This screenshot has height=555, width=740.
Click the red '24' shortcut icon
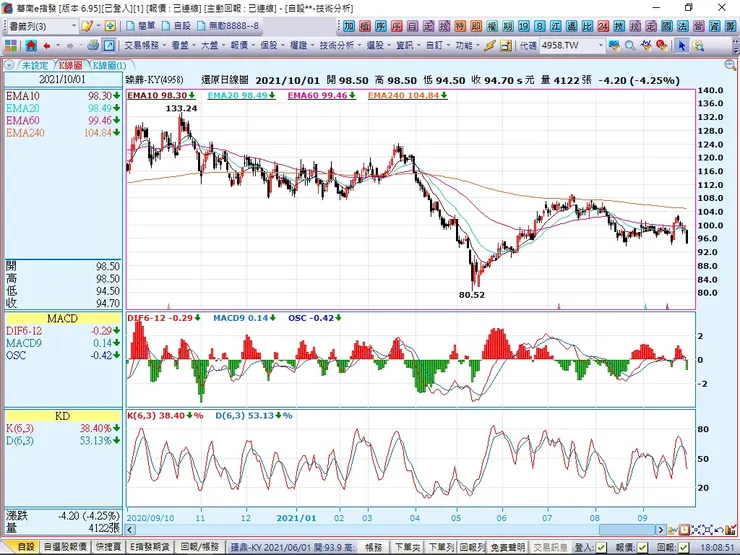(x=603, y=26)
